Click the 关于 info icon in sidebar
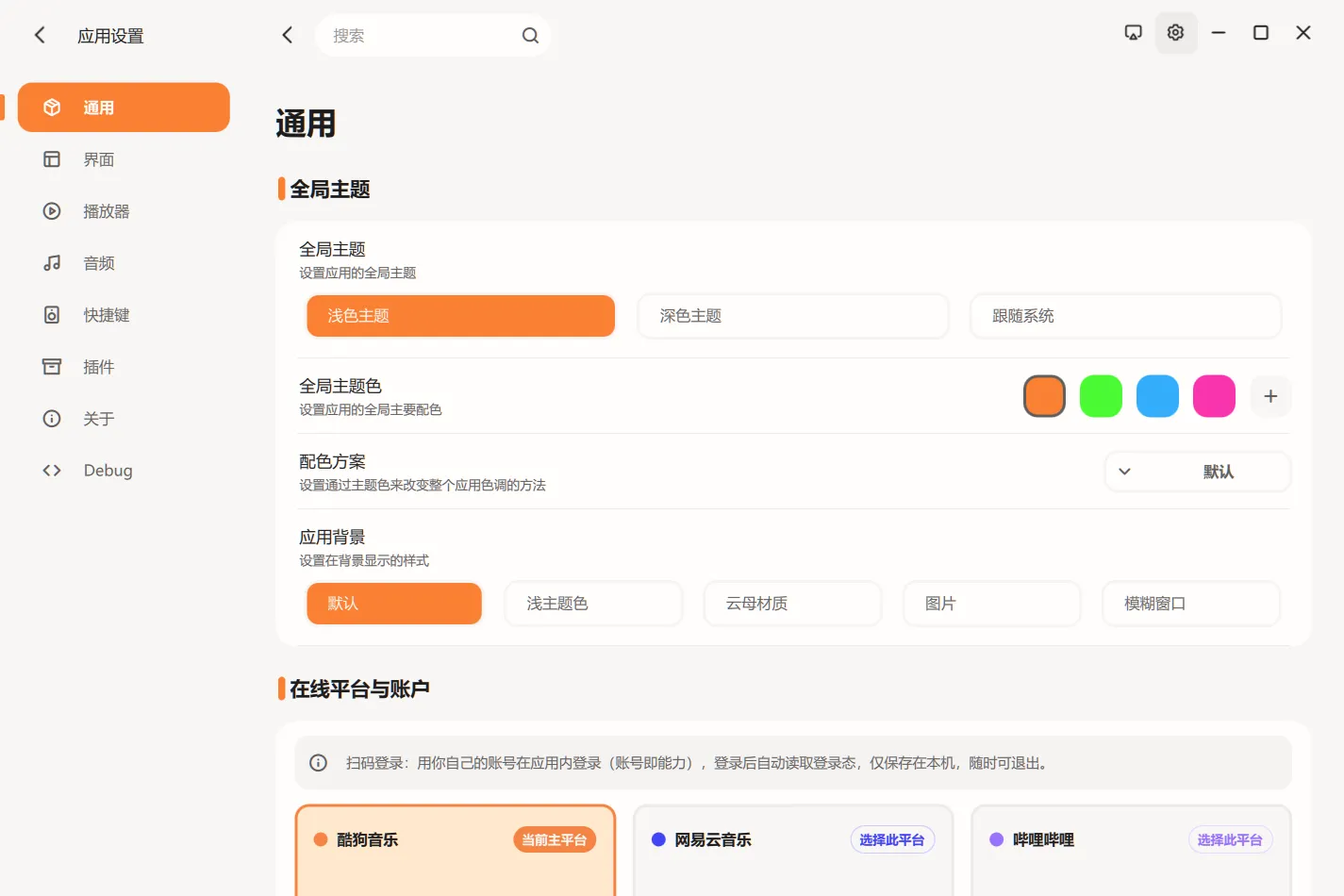This screenshot has width=1344, height=896. click(x=52, y=419)
